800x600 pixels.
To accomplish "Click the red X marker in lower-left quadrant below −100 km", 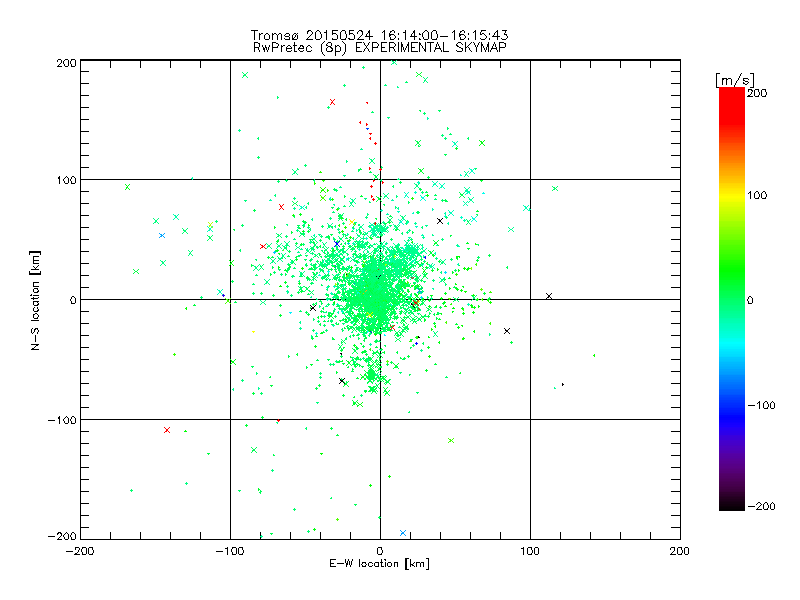I will tap(167, 430).
